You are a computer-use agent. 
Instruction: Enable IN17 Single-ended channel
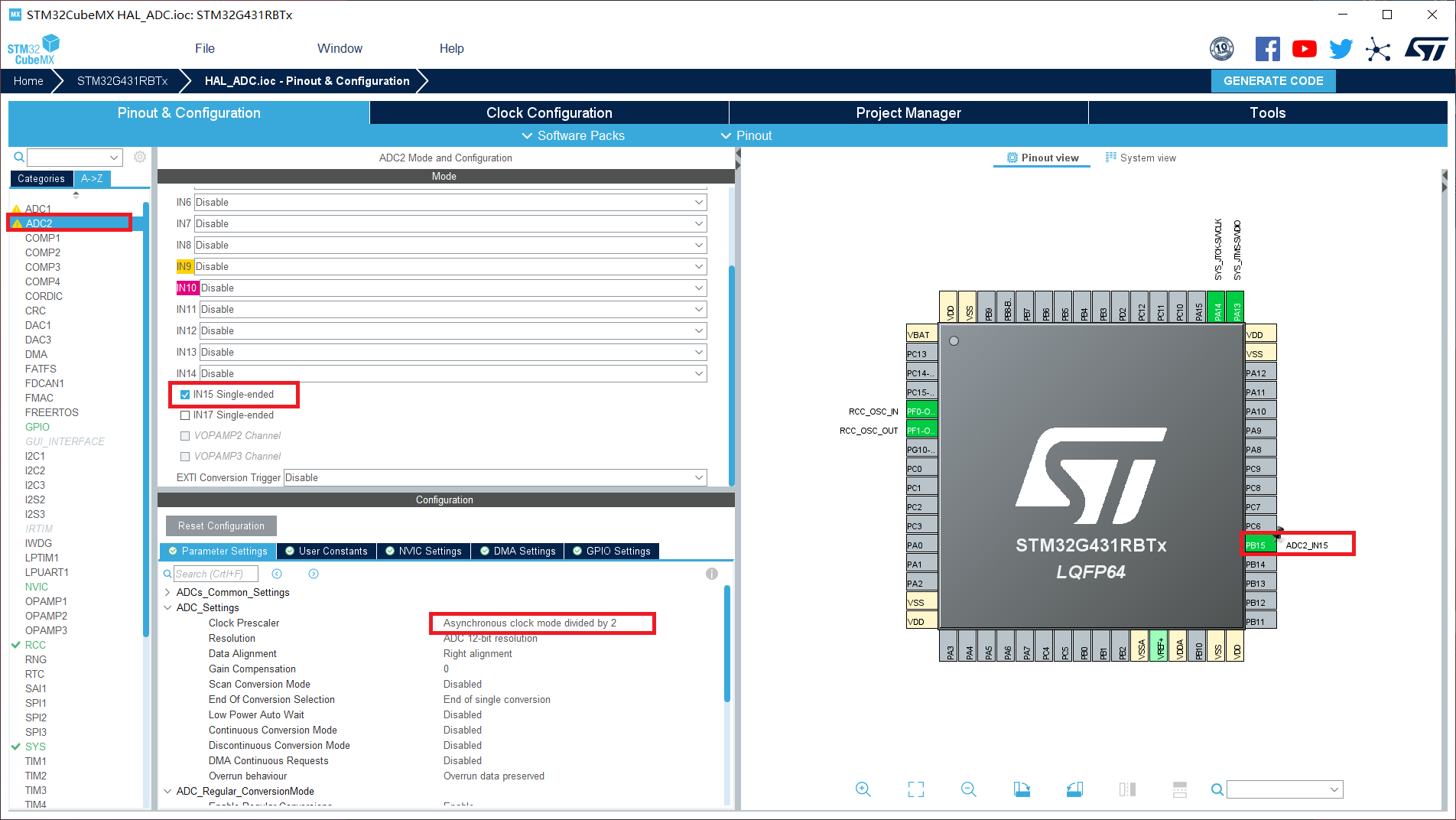184,415
